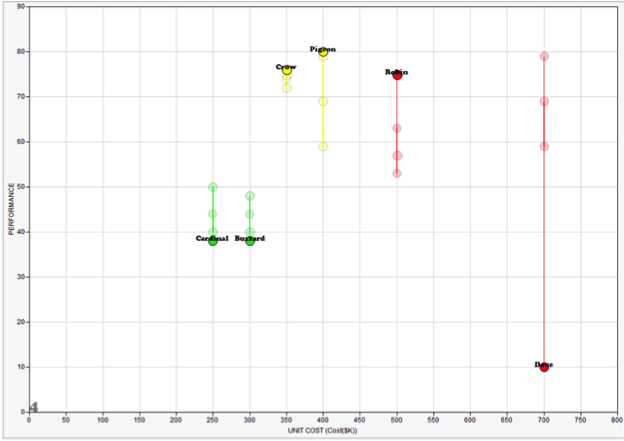The image size is (624, 441).
Task: Click top faded green point above Cardinal
Action: (213, 187)
